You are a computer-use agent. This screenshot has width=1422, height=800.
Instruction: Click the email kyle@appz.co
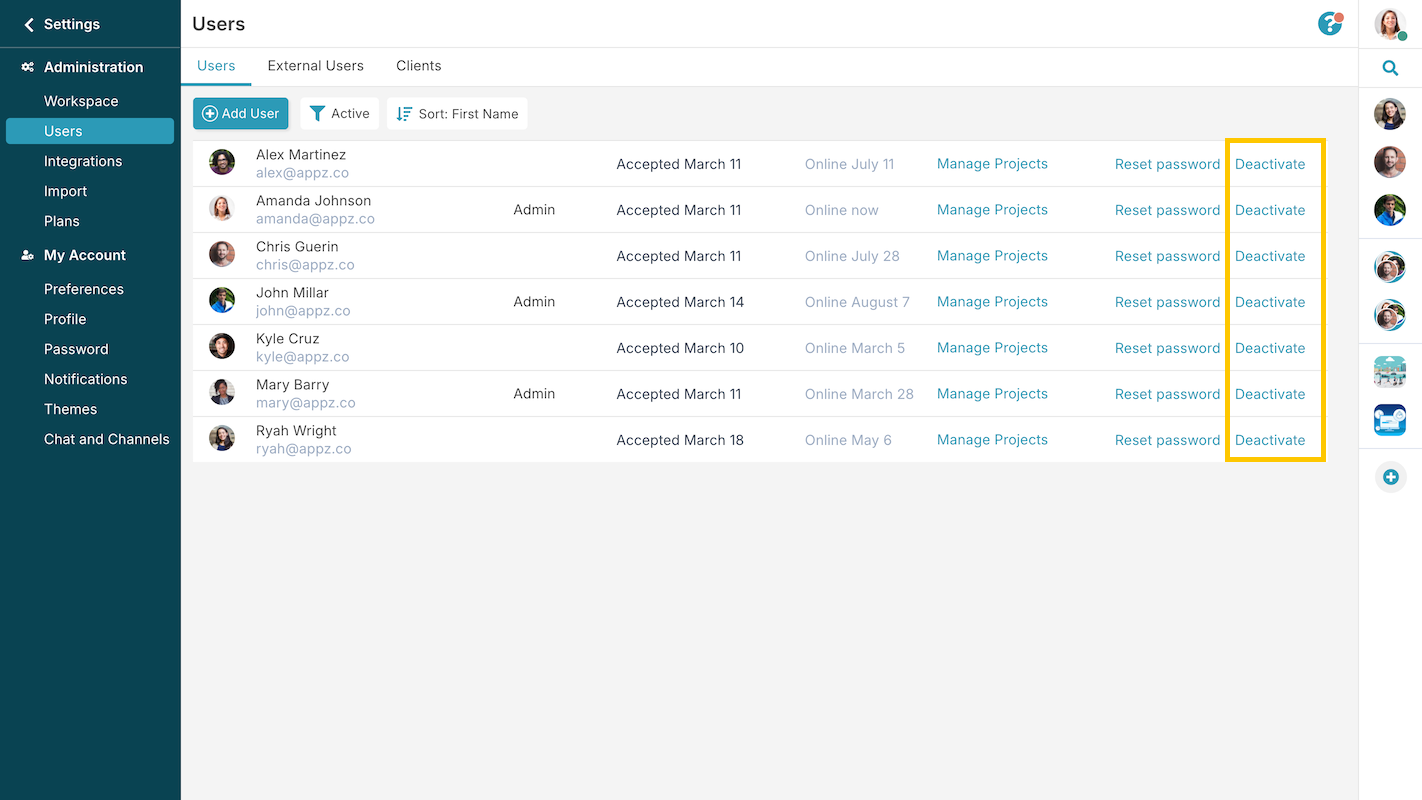pos(302,357)
